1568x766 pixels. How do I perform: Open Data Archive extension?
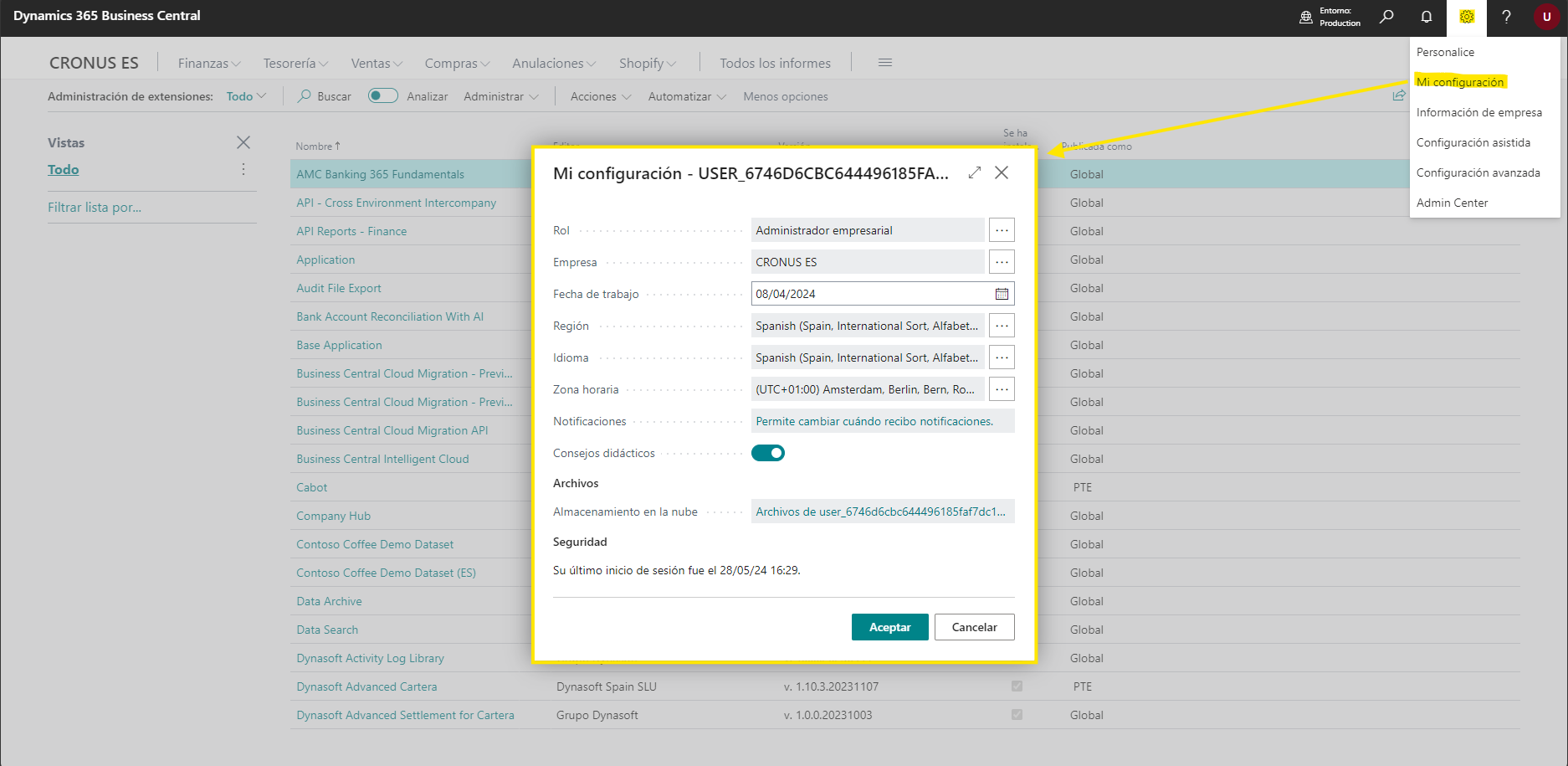pyautogui.click(x=329, y=601)
